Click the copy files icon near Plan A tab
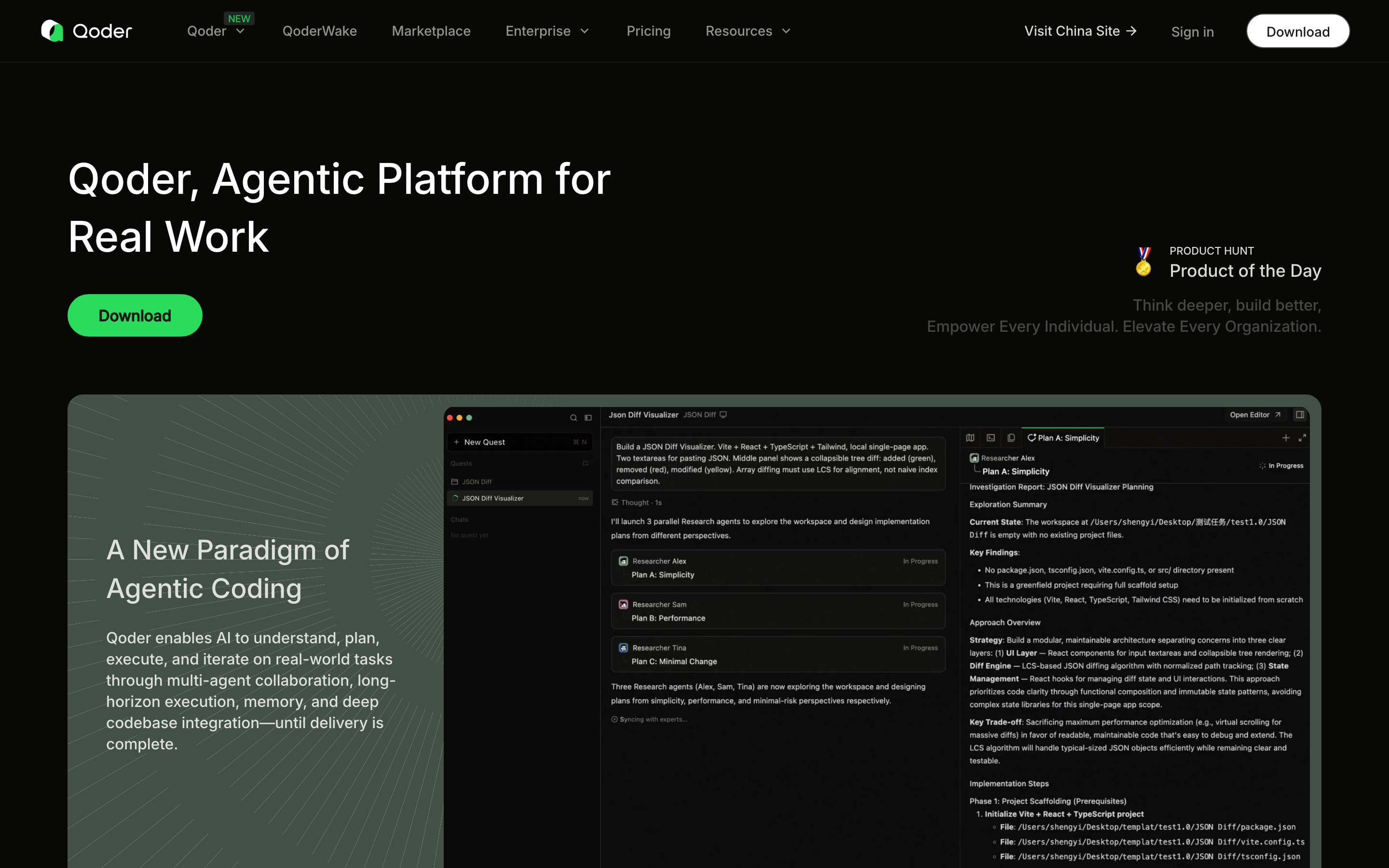This screenshot has width=1389, height=868. coord(1011,438)
